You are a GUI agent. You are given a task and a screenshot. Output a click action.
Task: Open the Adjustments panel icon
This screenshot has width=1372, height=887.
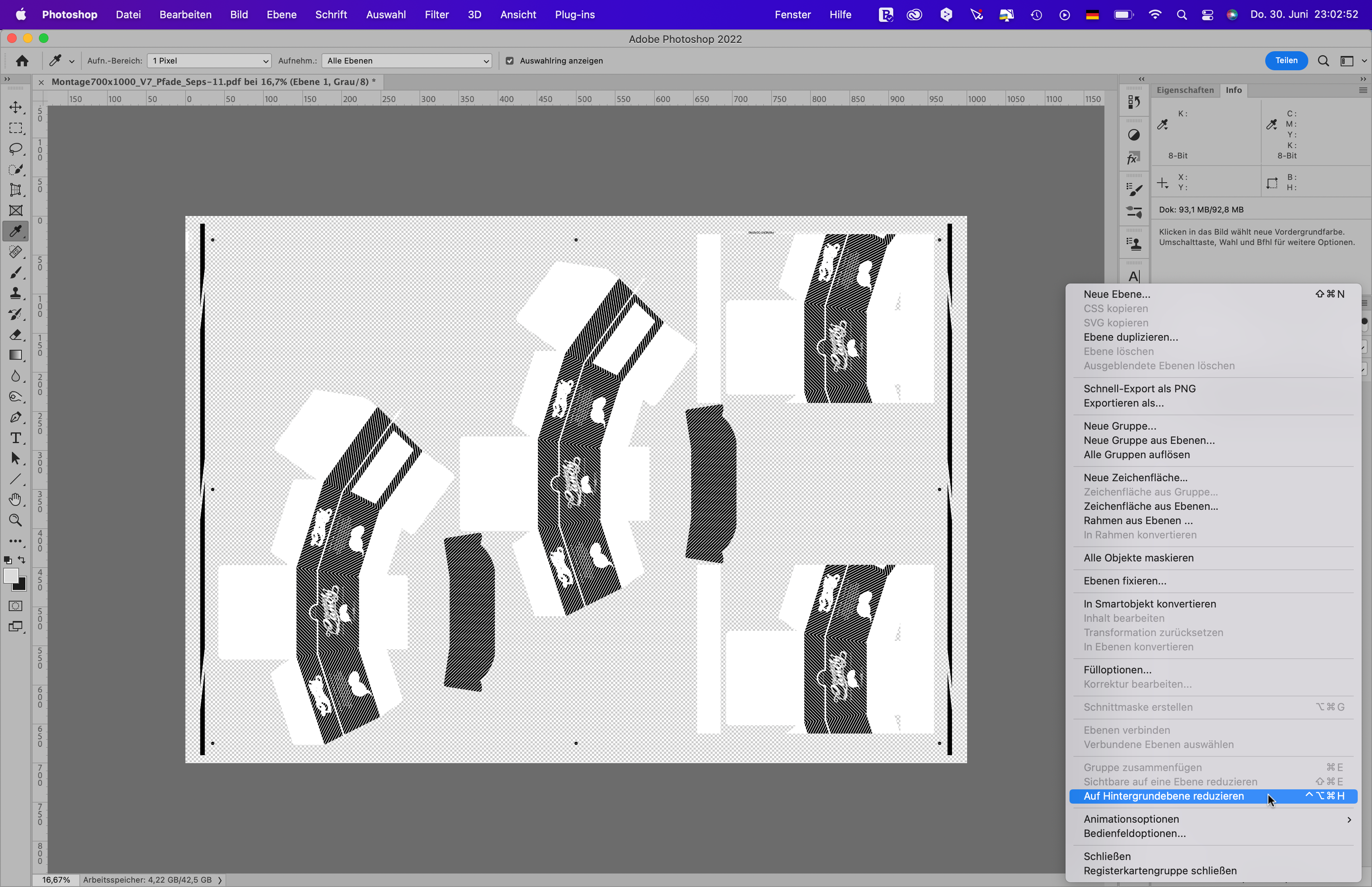pyautogui.click(x=1134, y=135)
